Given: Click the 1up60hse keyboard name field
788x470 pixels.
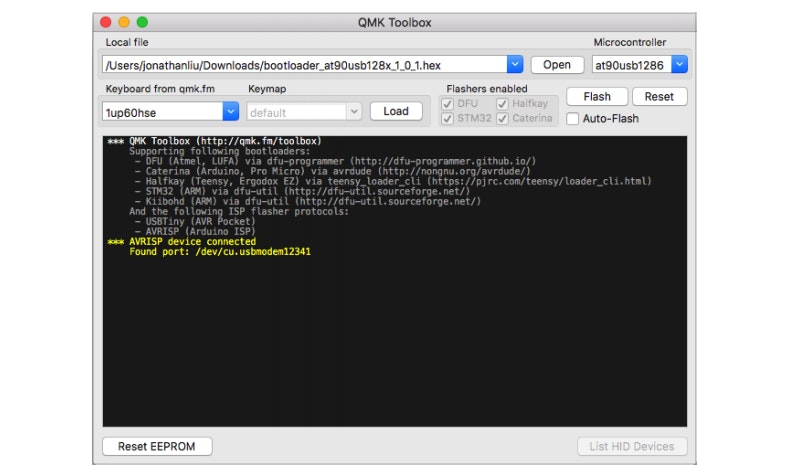Looking at the screenshot, I should (x=160, y=112).
